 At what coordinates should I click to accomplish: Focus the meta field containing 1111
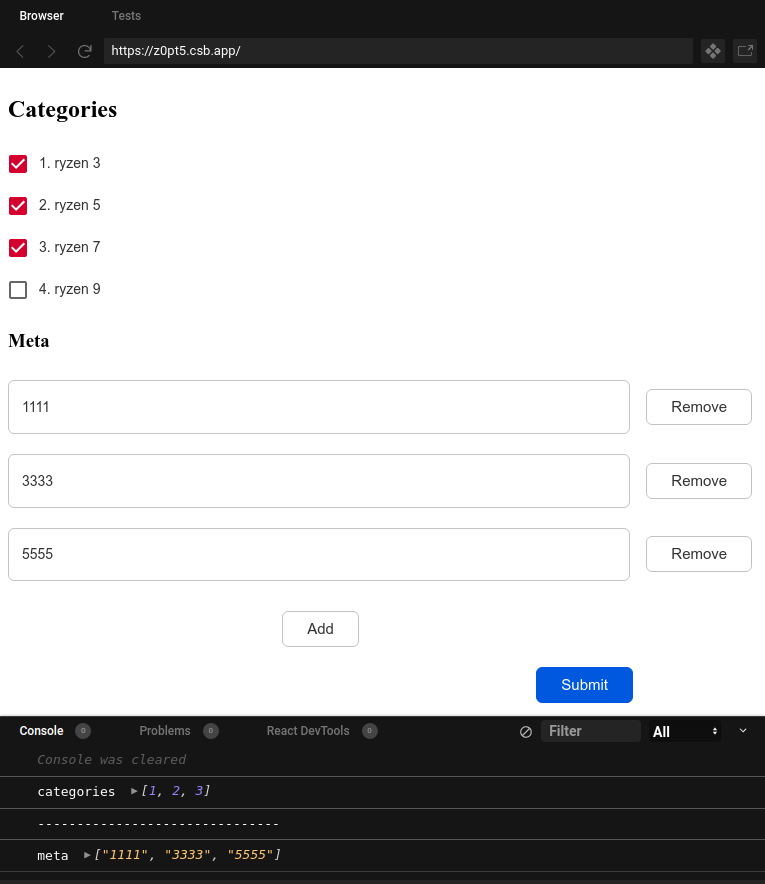tap(318, 407)
